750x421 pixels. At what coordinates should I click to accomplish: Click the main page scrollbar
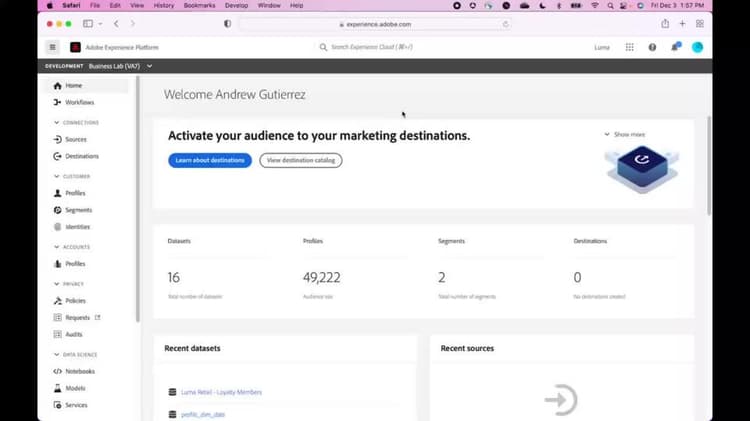click(708, 166)
